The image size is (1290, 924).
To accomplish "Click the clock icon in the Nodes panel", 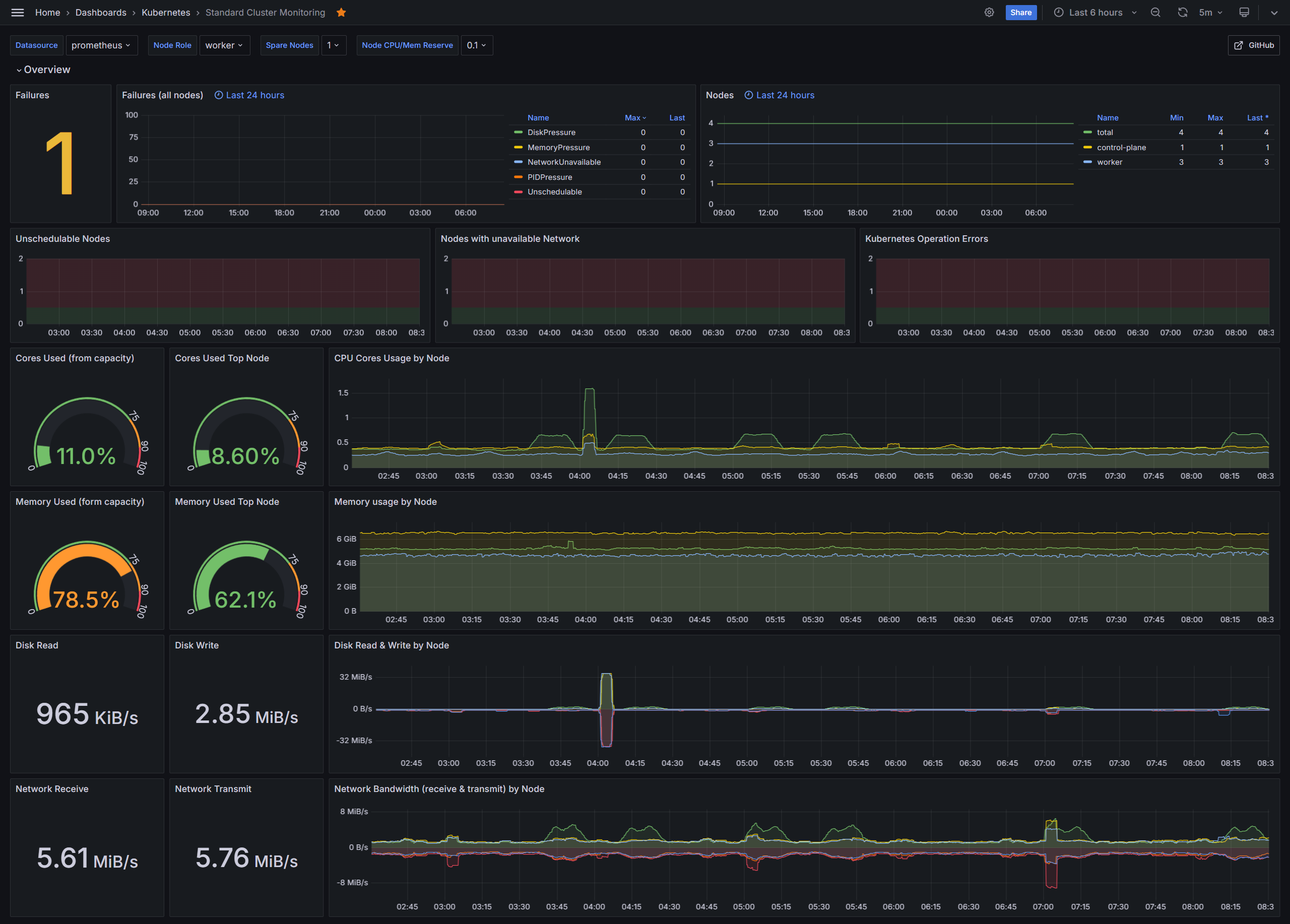I will (748, 96).
